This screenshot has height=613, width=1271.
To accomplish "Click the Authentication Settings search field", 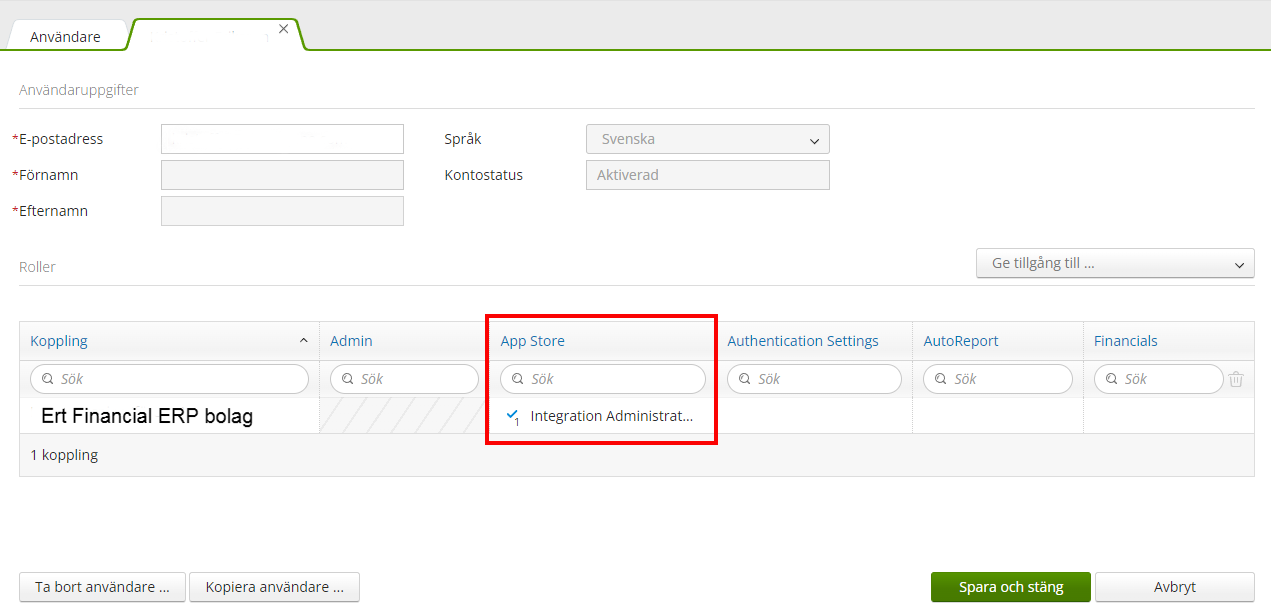I will [814, 379].
